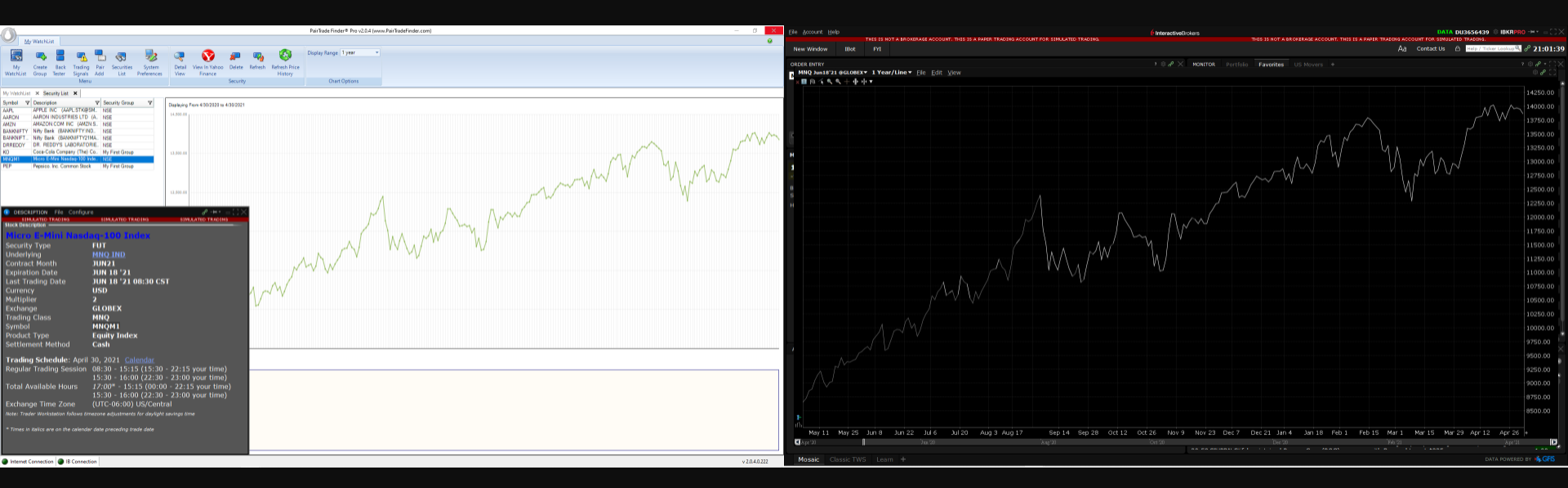
Task: Add a new monitor tab with plus icon
Action: (x=1333, y=64)
